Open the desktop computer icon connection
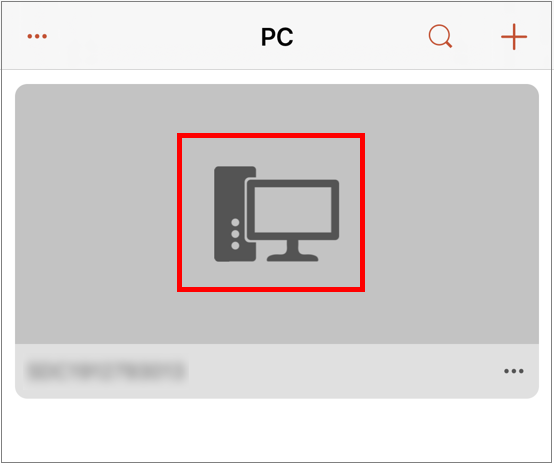The width and height of the screenshot is (554, 465). (x=276, y=214)
